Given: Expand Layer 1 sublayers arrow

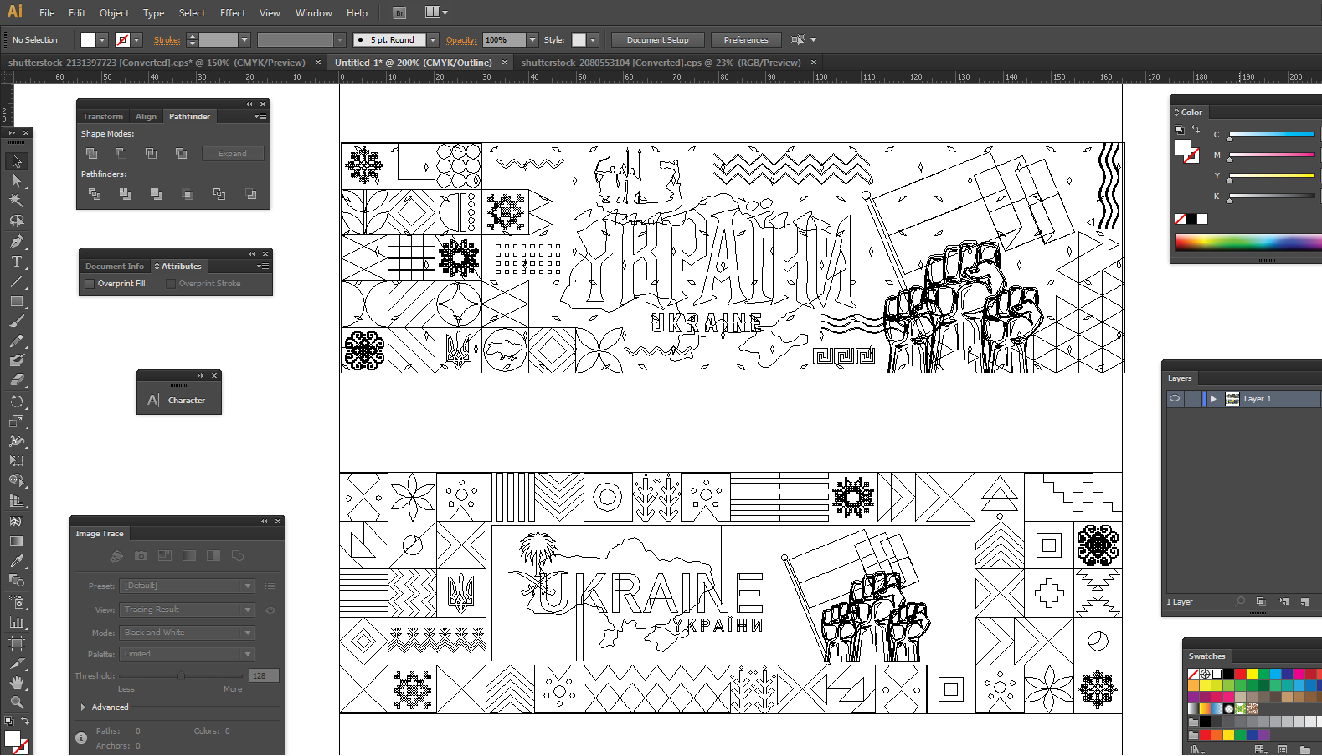Looking at the screenshot, I should point(1213,398).
